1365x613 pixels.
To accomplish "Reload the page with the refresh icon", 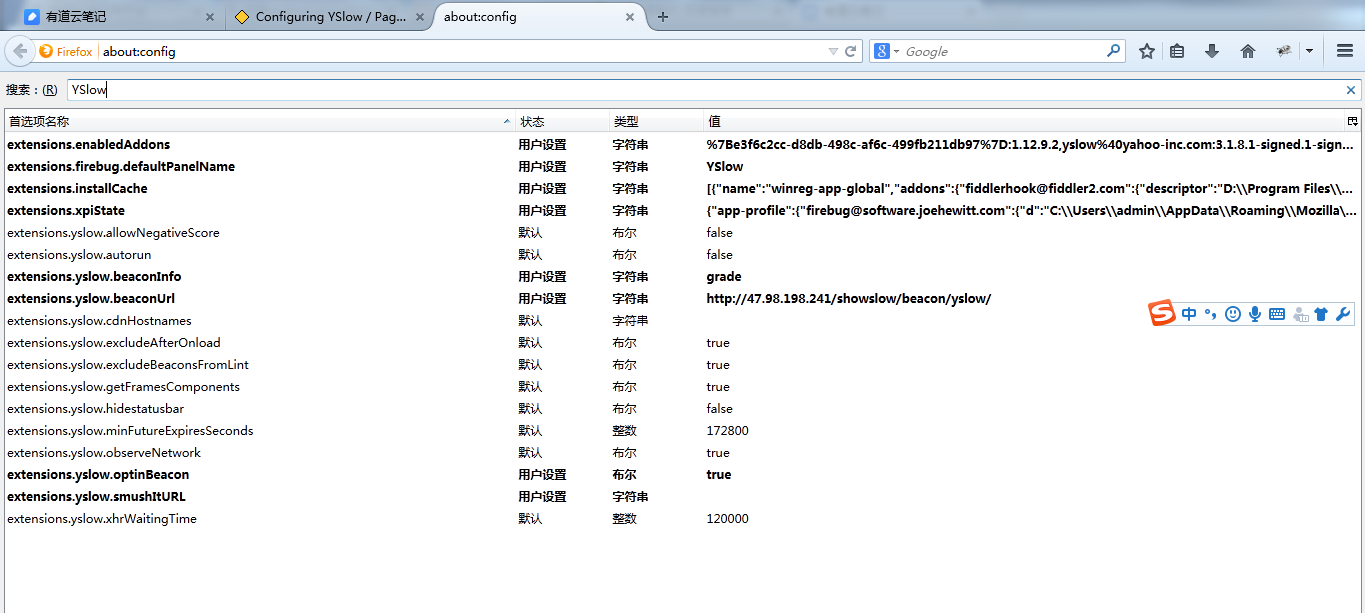I will tap(851, 51).
